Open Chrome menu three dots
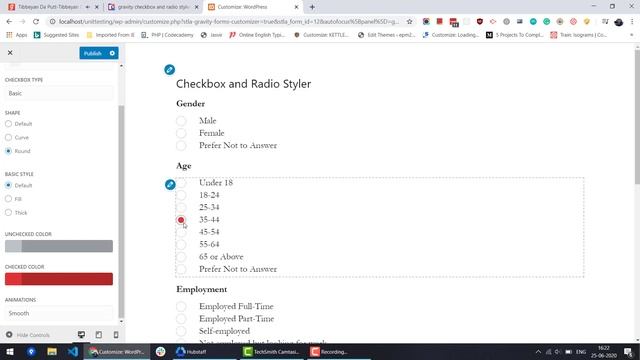This screenshot has height=360, width=640. click(632, 22)
